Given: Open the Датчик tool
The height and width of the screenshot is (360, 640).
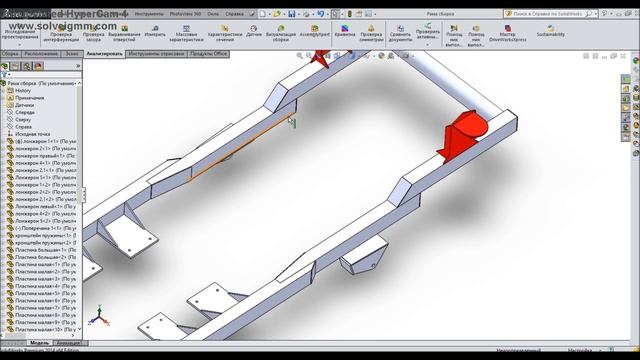Looking at the screenshot, I should coord(253,31).
